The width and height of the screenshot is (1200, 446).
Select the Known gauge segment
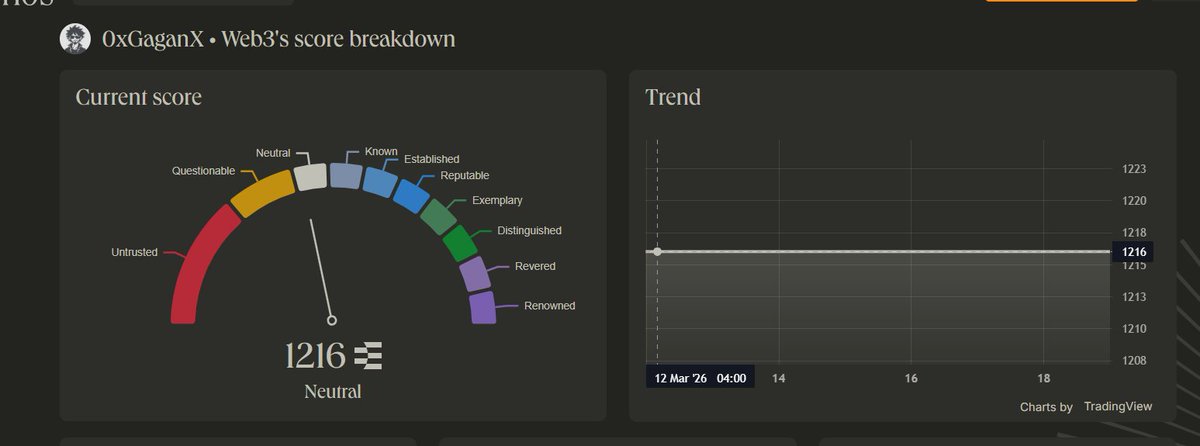tap(346, 176)
